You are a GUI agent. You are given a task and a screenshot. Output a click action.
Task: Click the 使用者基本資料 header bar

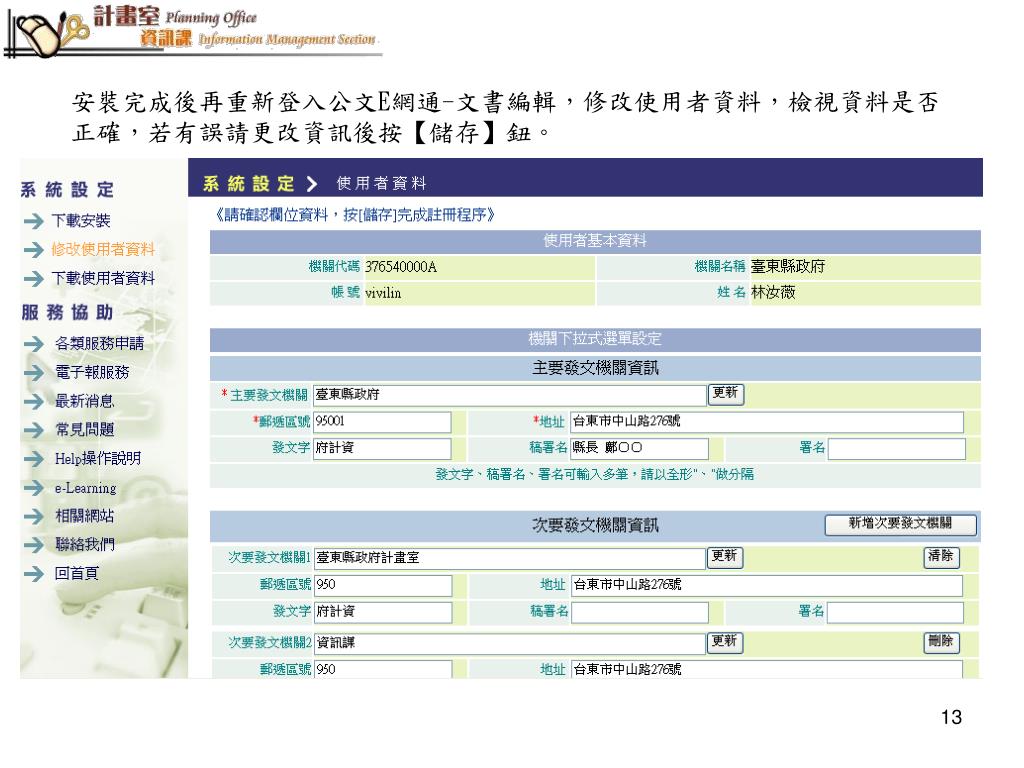(595, 241)
